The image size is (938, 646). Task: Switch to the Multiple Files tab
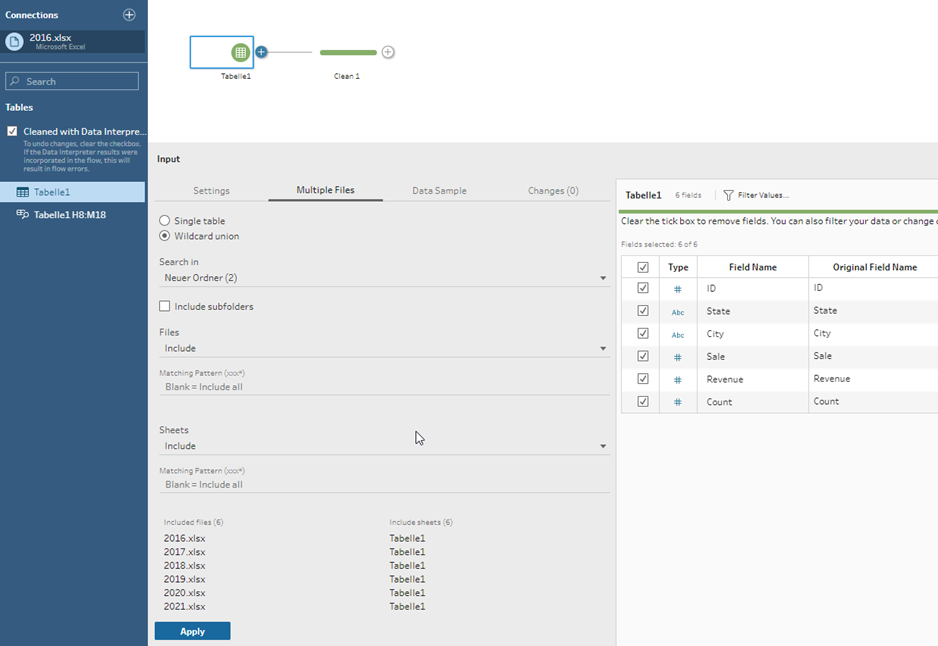(325, 190)
